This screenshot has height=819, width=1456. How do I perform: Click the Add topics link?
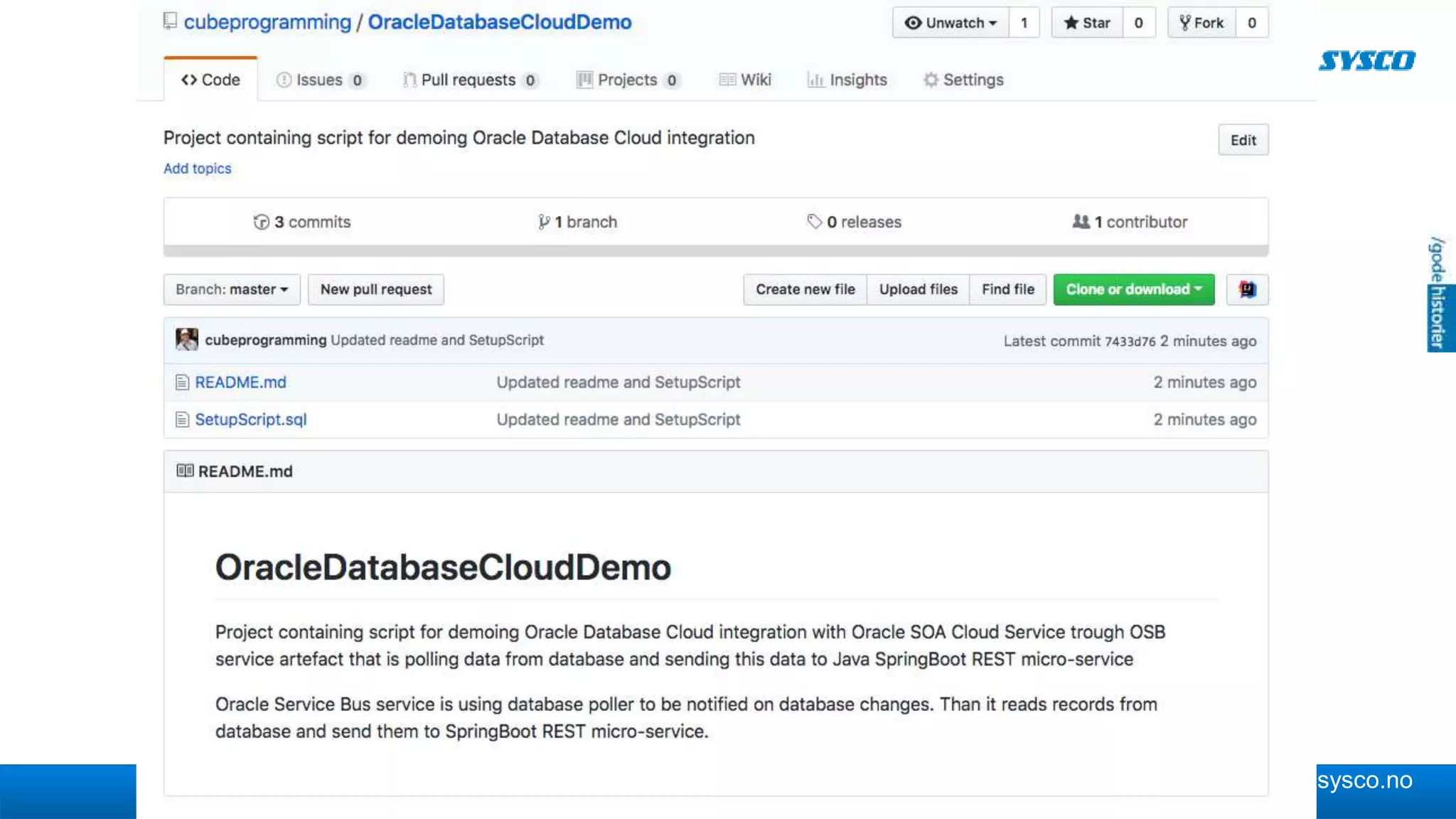tap(198, 168)
